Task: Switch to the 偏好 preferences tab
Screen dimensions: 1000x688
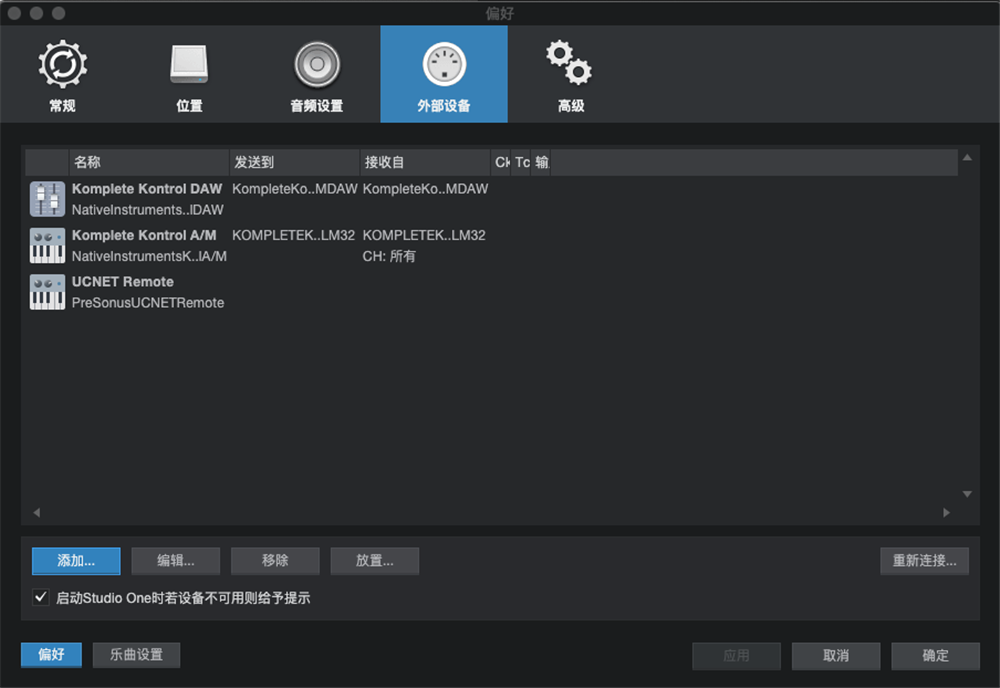Action: 51,655
